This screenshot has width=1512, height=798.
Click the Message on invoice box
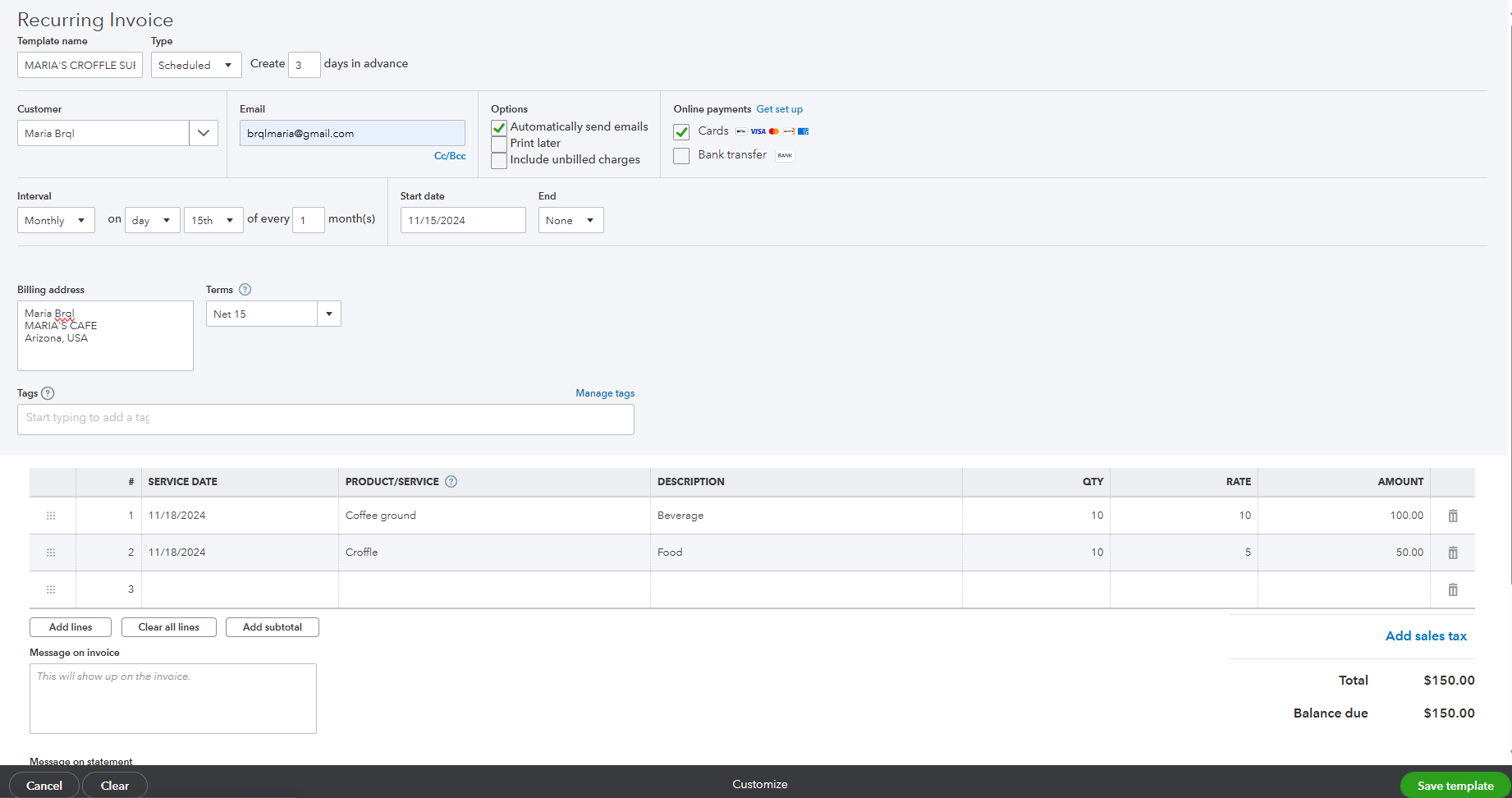tap(173, 699)
